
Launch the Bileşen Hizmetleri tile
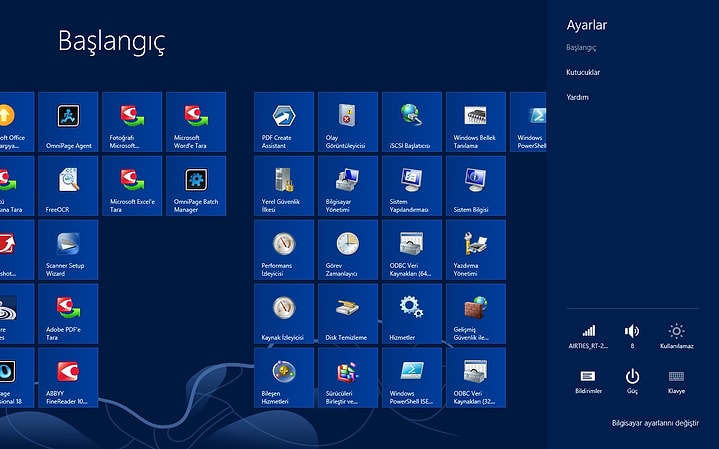click(284, 377)
